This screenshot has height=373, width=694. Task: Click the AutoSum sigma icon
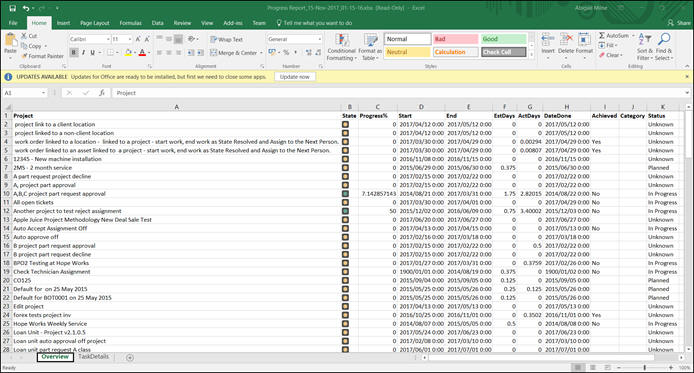pyautogui.click(x=602, y=35)
